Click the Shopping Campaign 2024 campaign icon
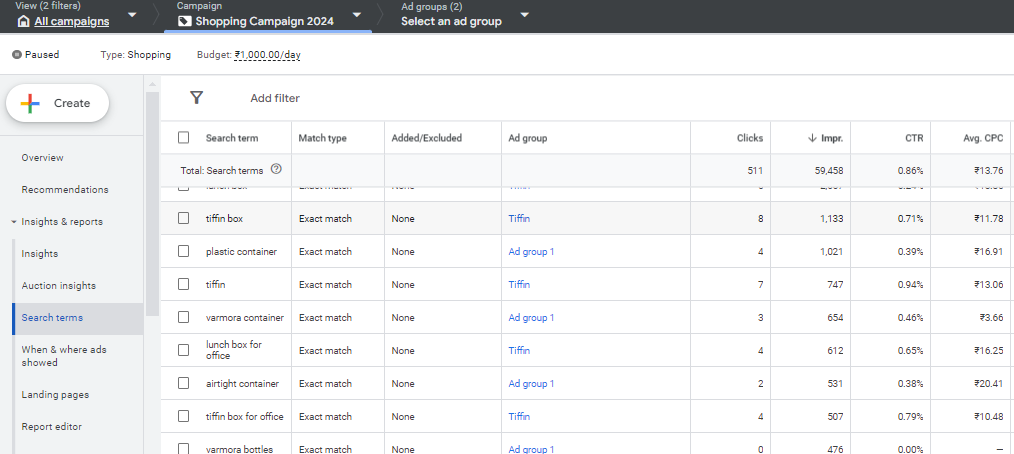This screenshot has height=454, width=1014. 184,20
